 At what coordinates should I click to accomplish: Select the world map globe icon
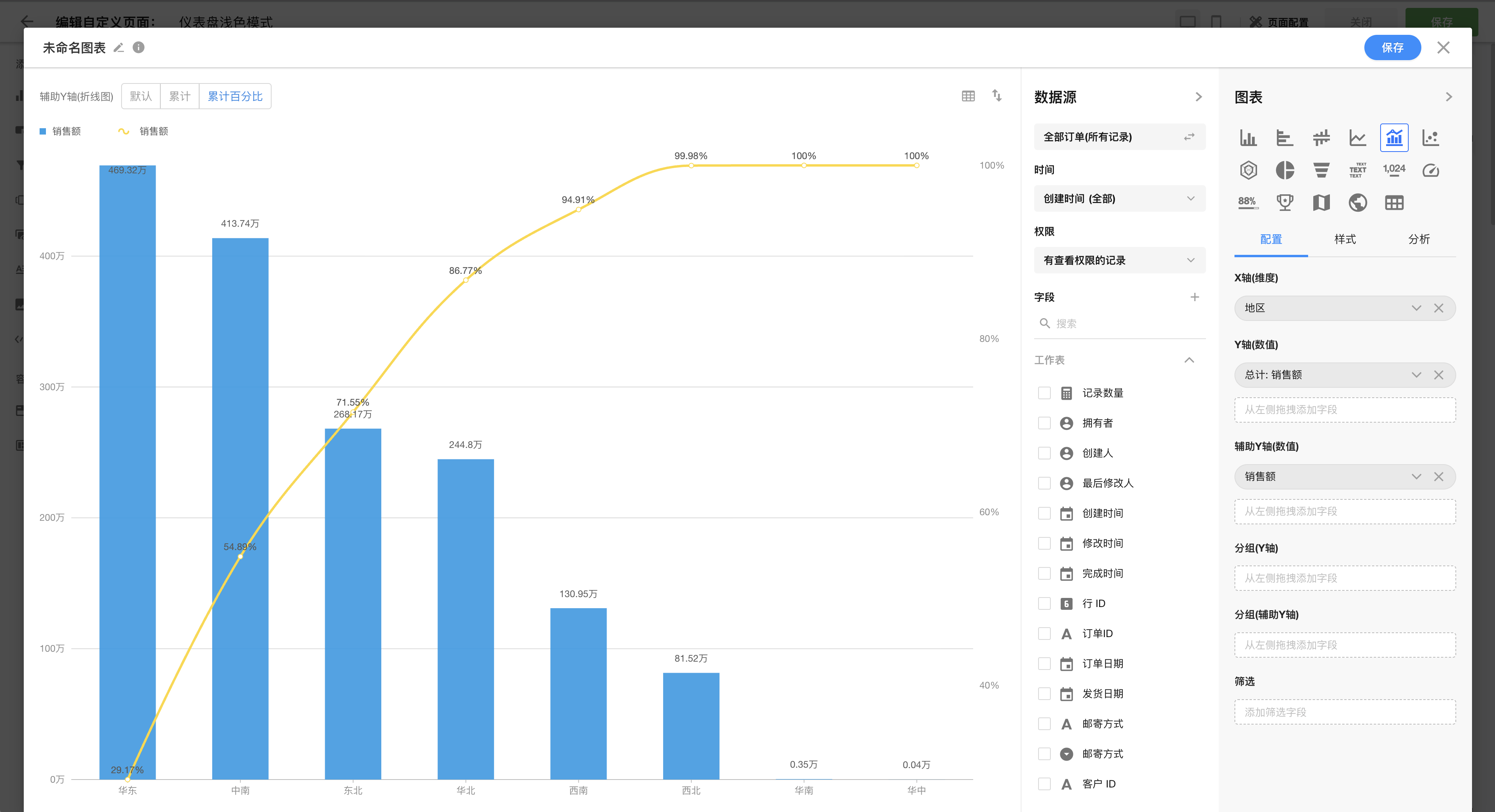pyautogui.click(x=1358, y=203)
